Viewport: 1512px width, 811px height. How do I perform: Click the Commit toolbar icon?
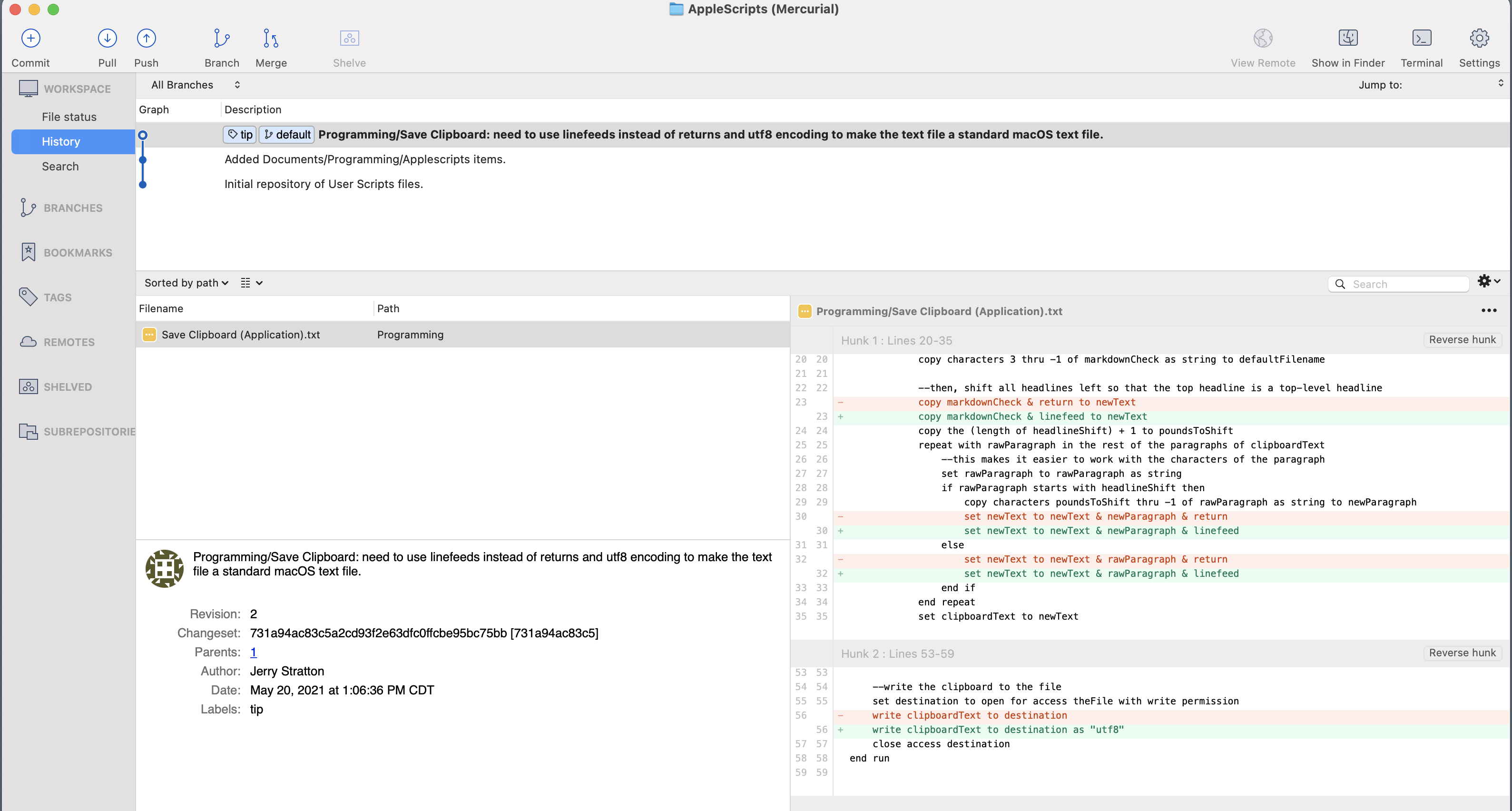[x=30, y=39]
